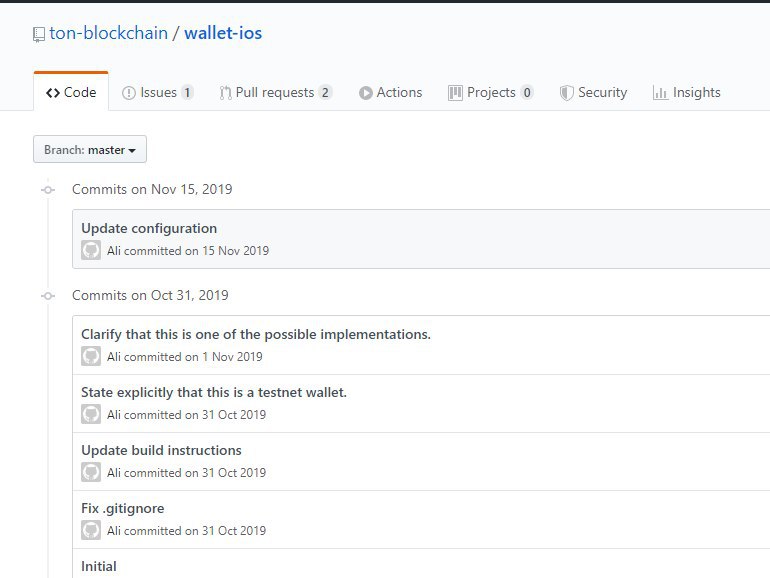Click the Actions play icon
The height and width of the screenshot is (578, 770).
click(x=365, y=93)
